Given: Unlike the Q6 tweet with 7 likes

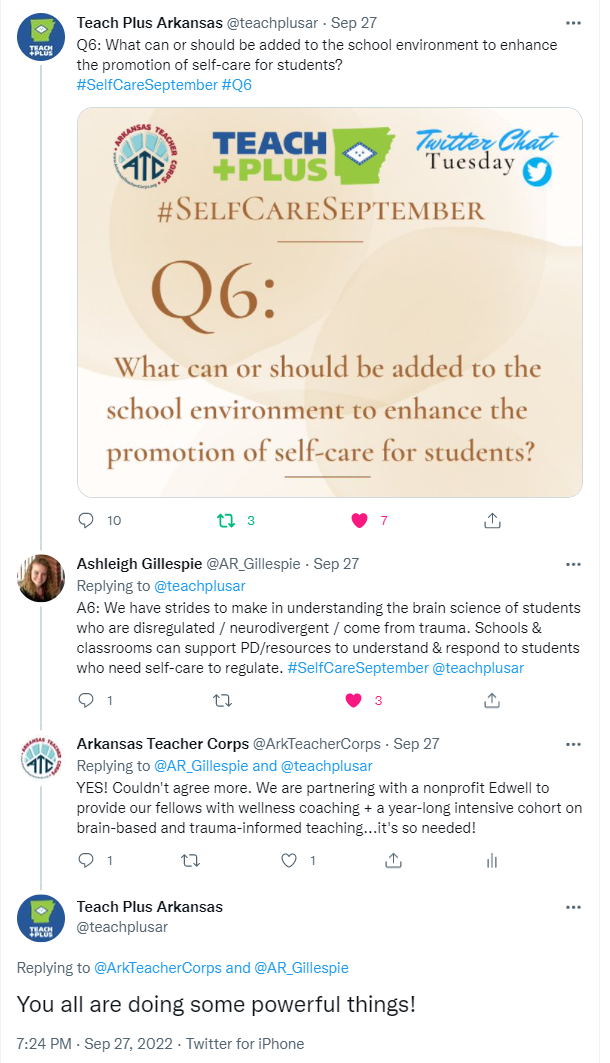Looking at the screenshot, I should tap(359, 520).
